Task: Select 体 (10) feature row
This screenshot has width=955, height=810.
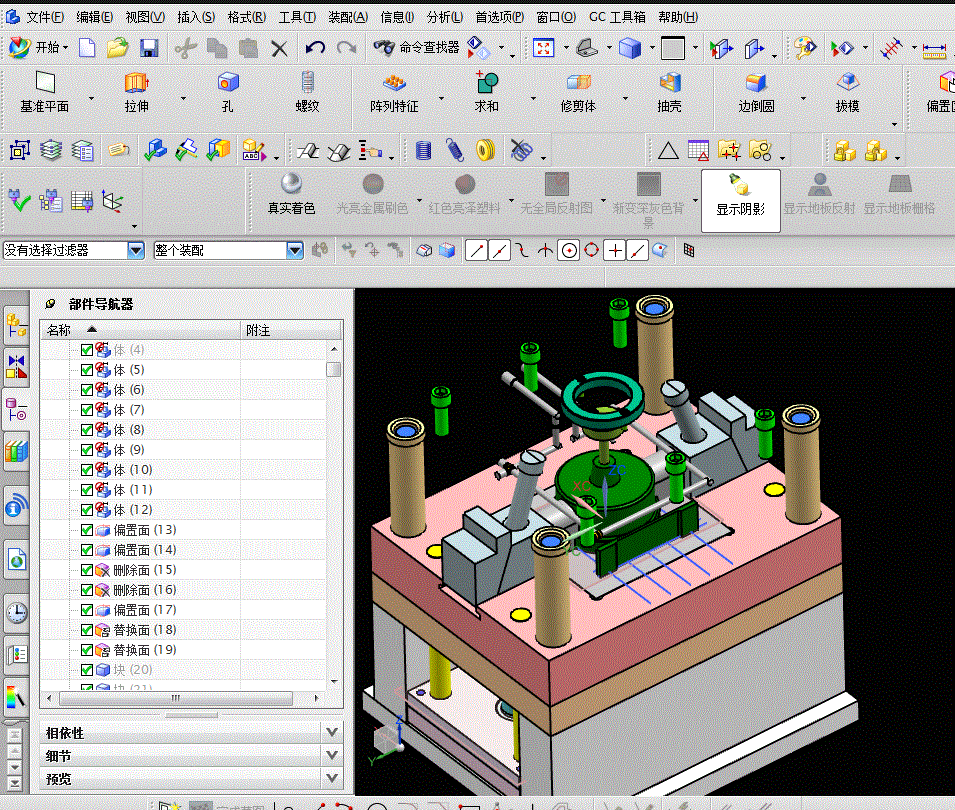Action: (183, 470)
